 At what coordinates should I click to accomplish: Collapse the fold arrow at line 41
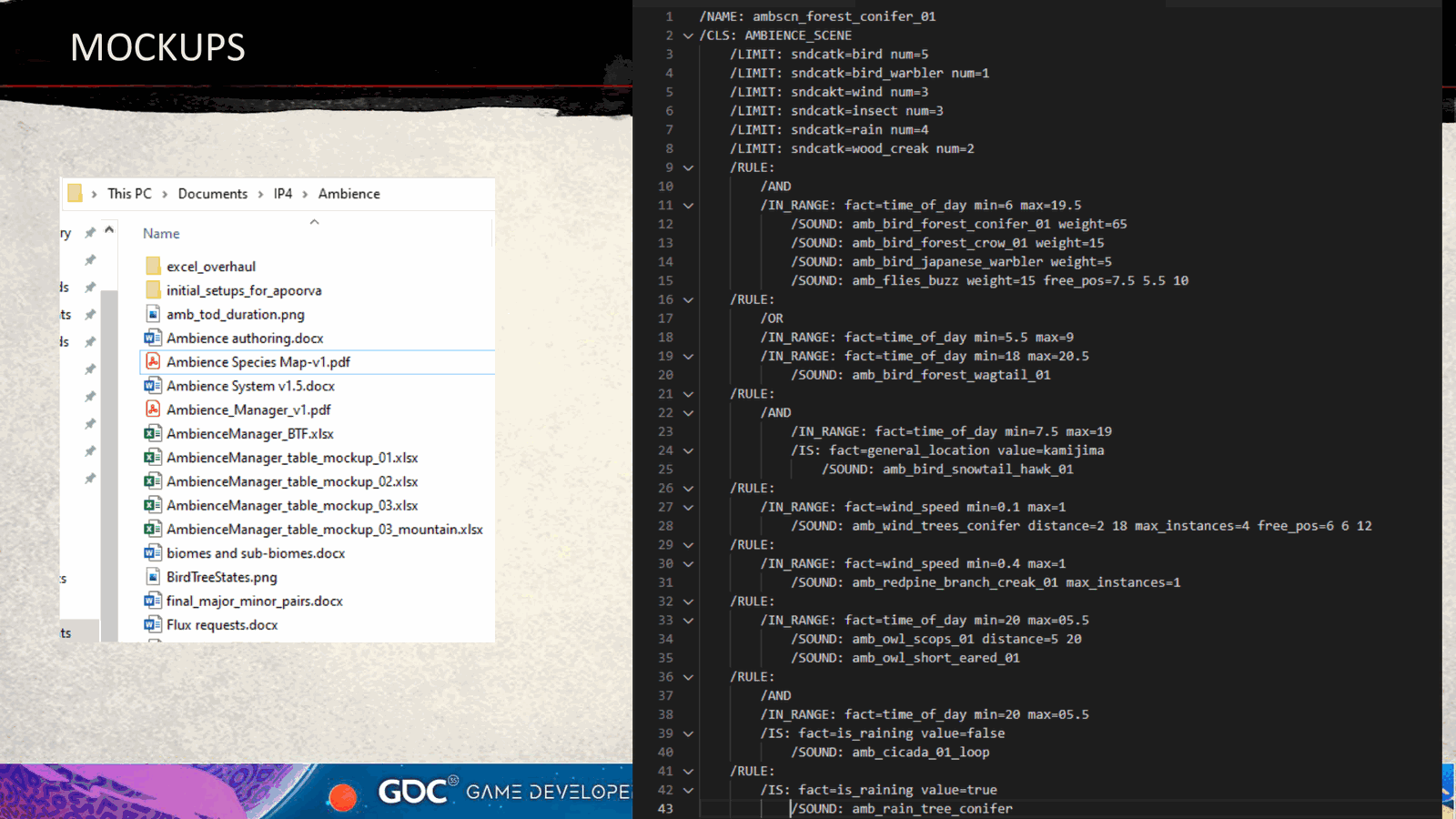(688, 771)
